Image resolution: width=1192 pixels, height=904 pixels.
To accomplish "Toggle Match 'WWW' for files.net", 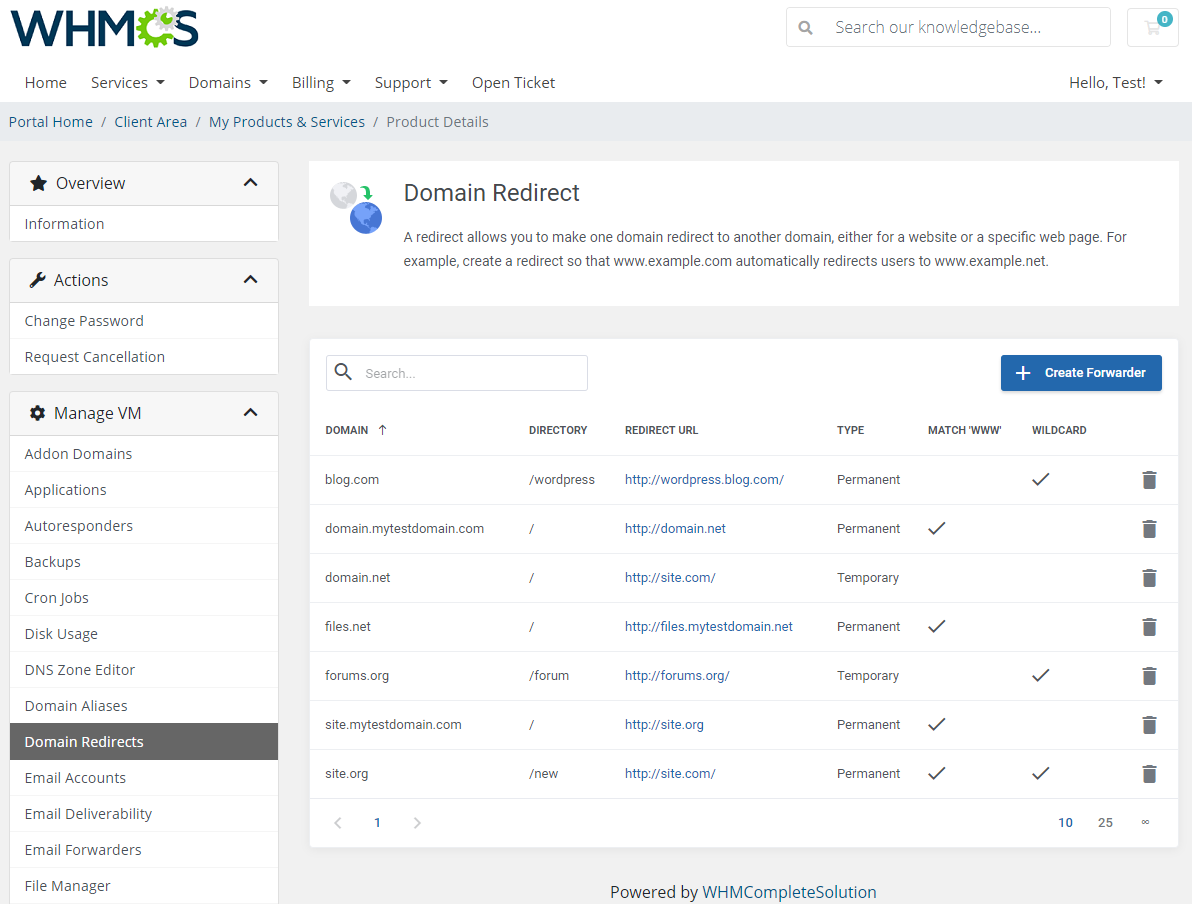I will (x=937, y=626).
